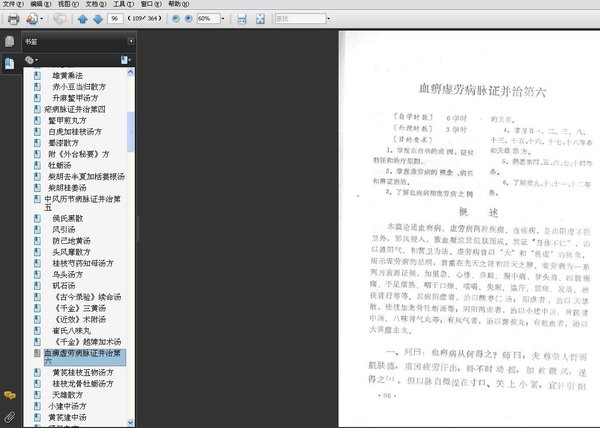Click the Print toolbar icon

13,19
